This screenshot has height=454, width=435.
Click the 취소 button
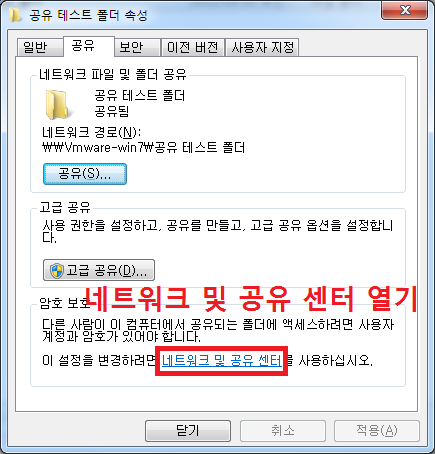283,431
